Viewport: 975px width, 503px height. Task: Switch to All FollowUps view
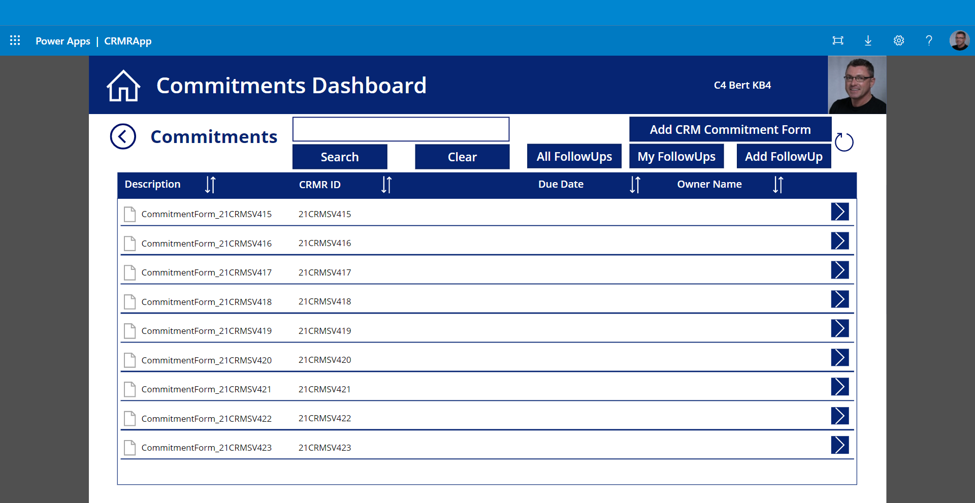point(574,157)
